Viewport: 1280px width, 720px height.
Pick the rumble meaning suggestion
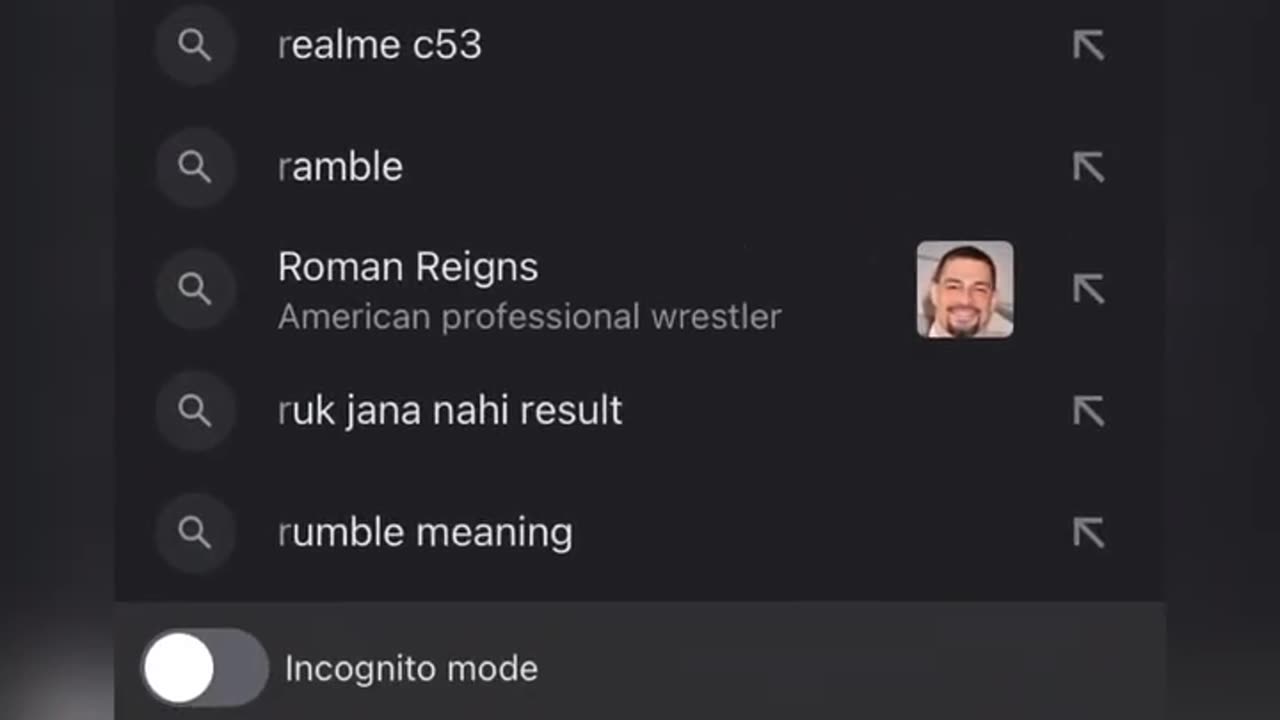click(x=425, y=533)
